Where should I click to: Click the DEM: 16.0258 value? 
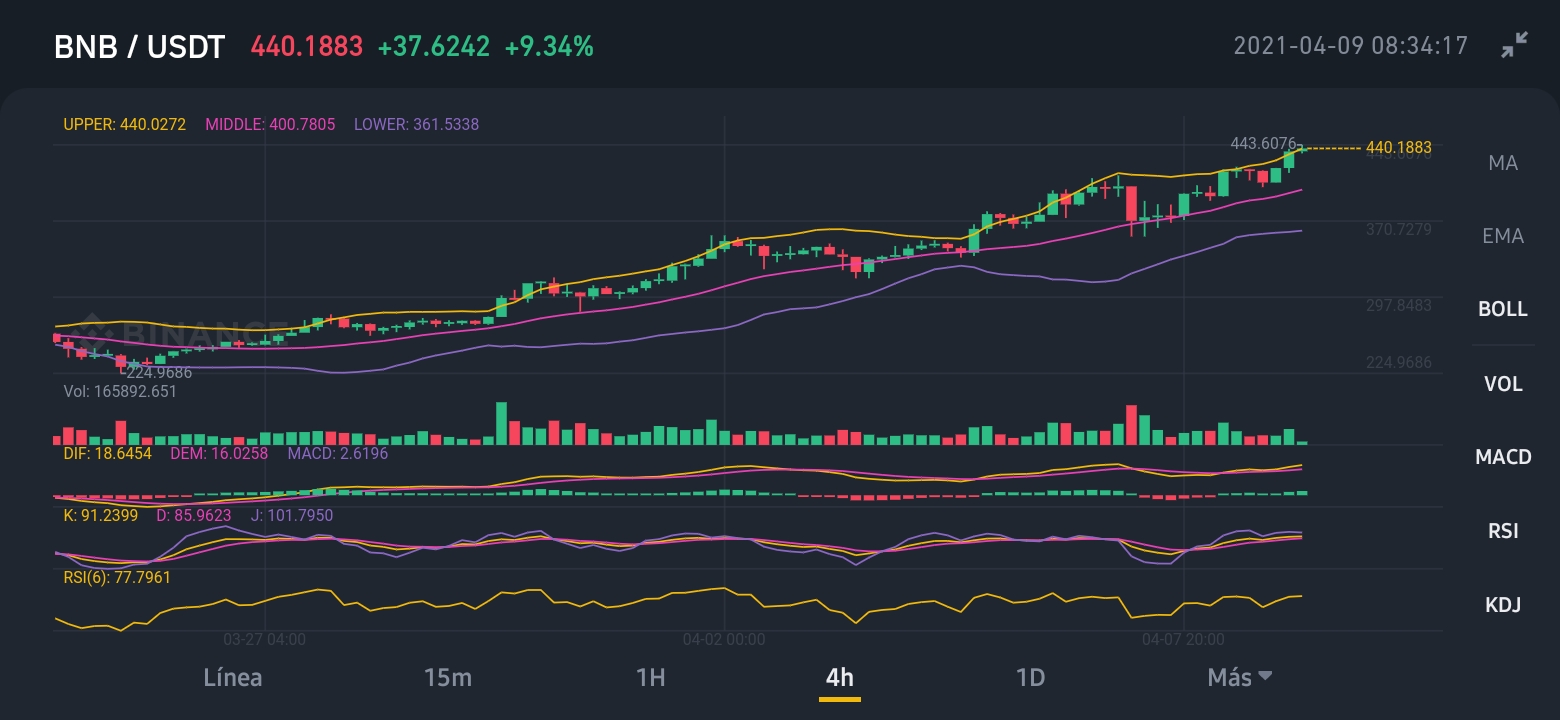pos(220,453)
